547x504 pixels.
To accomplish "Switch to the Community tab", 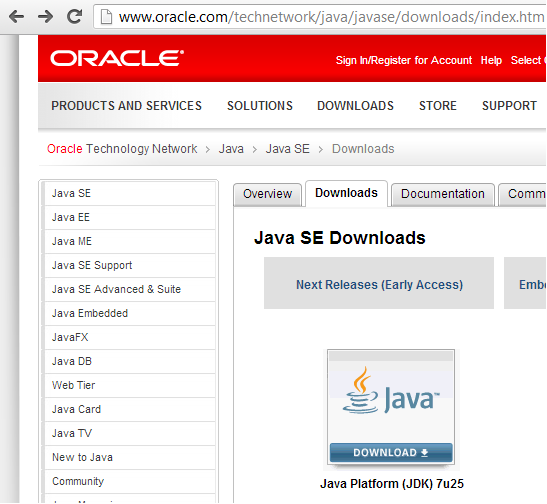I will tap(523, 194).
